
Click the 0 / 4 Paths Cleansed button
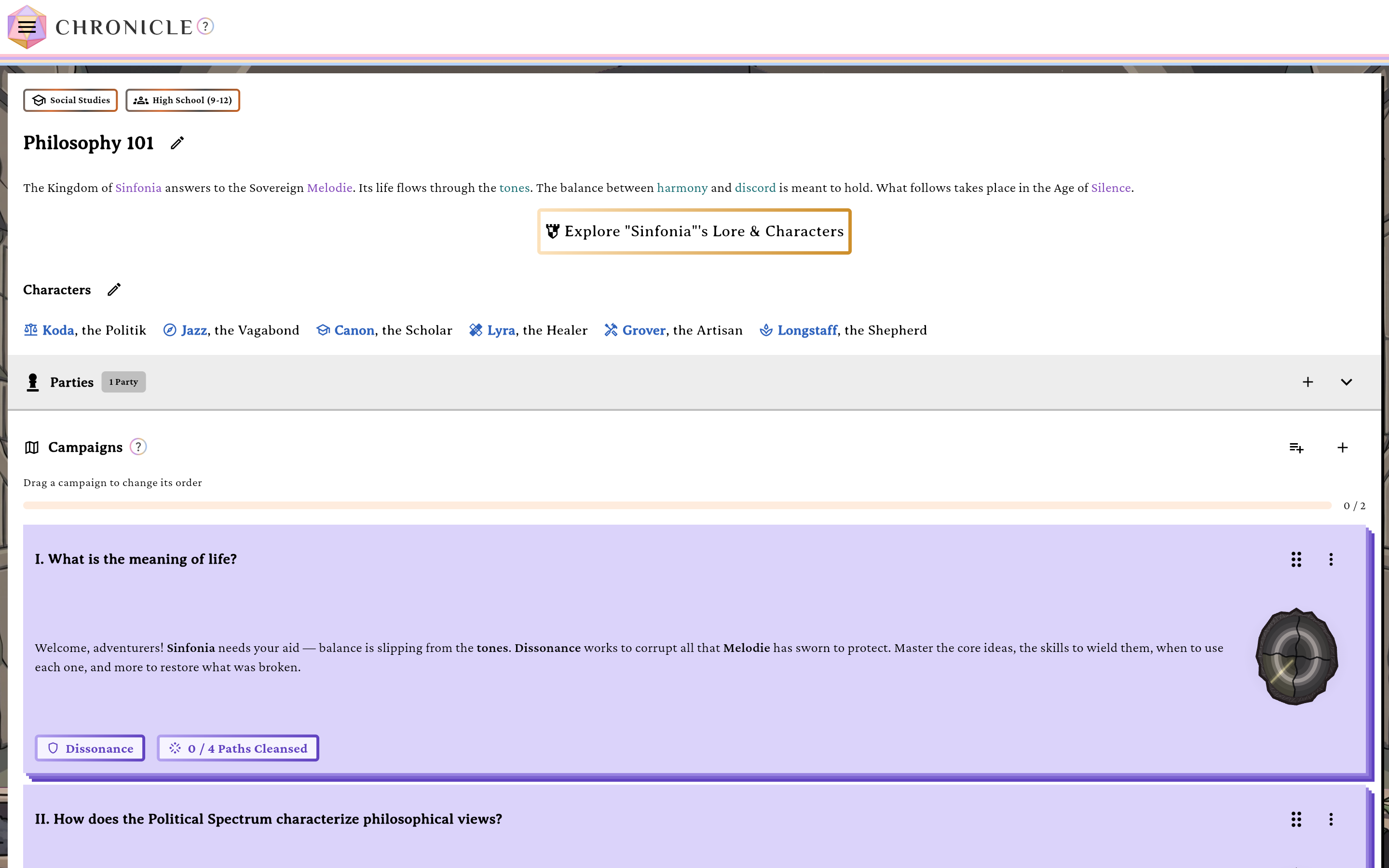coord(238,748)
